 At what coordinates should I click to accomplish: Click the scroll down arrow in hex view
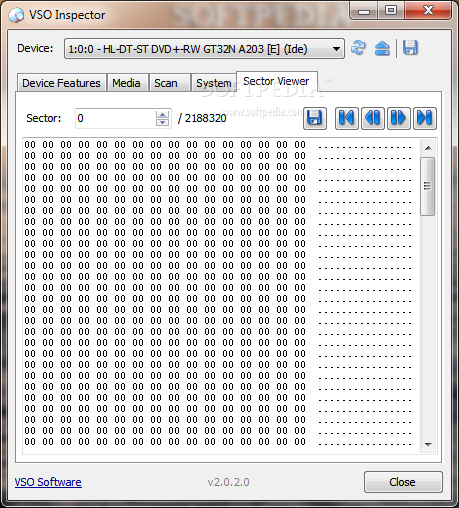(x=428, y=445)
